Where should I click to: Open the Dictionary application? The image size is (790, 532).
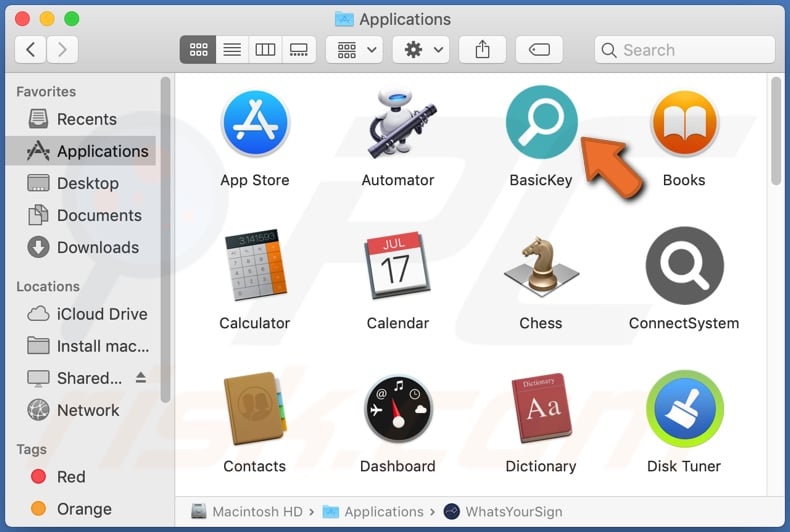[542, 409]
